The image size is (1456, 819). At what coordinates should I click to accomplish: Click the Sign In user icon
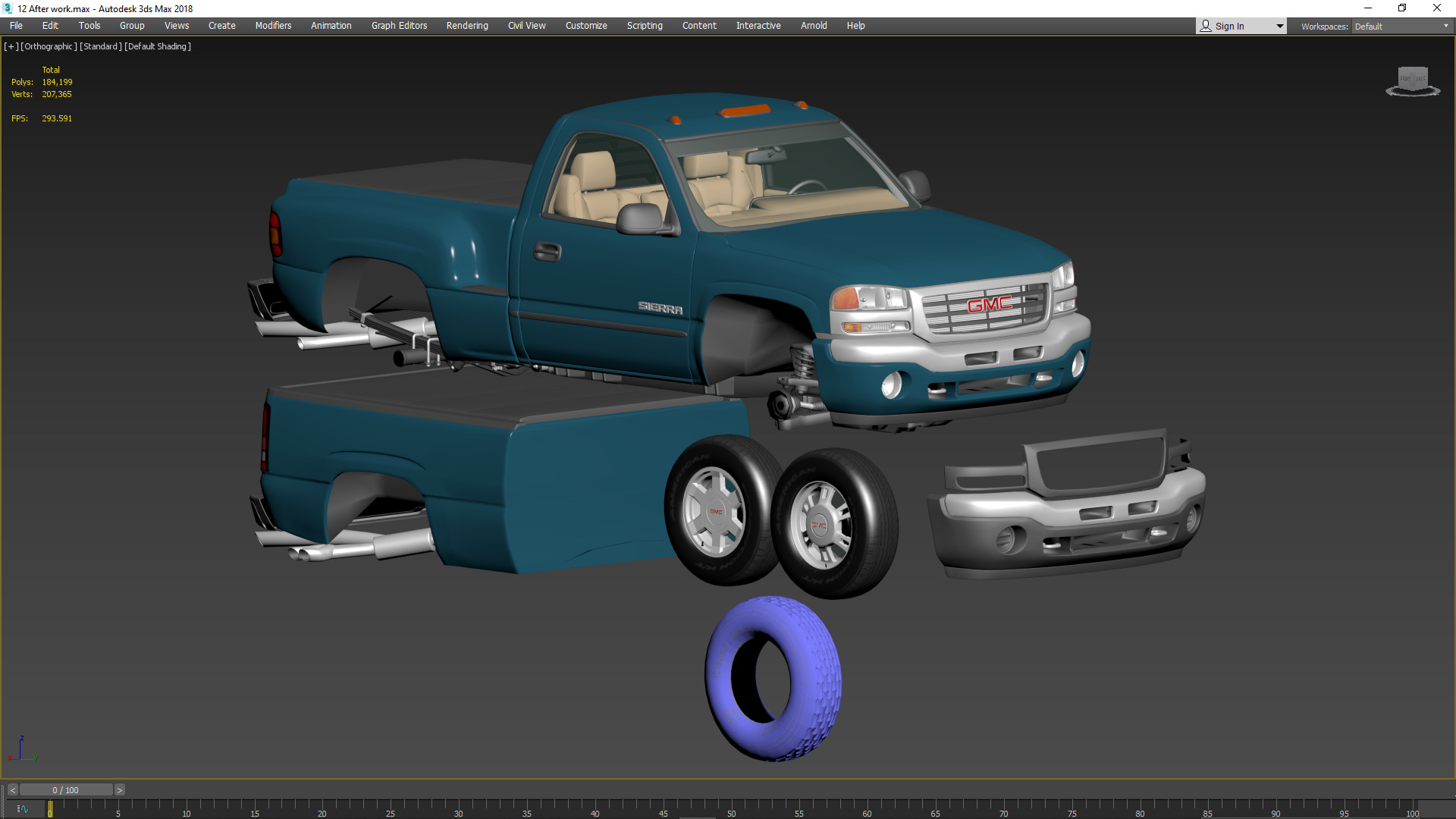tap(1206, 26)
